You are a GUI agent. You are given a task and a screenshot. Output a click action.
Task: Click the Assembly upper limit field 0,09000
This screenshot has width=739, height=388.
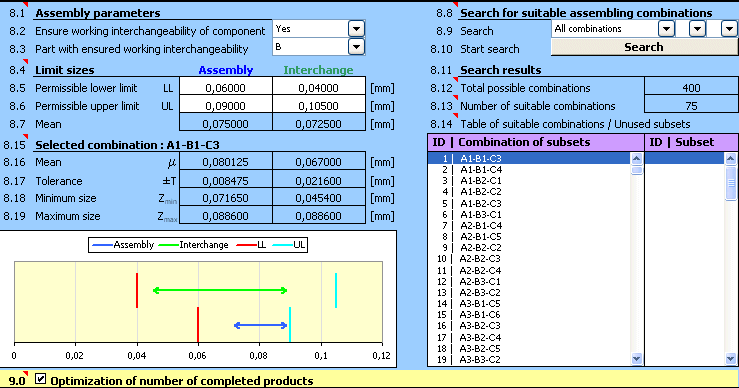click(x=226, y=106)
